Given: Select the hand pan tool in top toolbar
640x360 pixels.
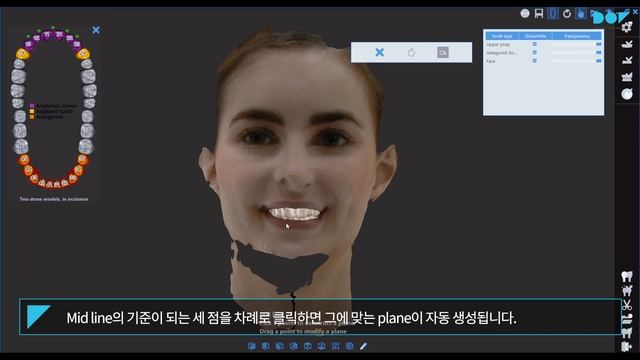Looking at the screenshot, I should [x=580, y=13].
